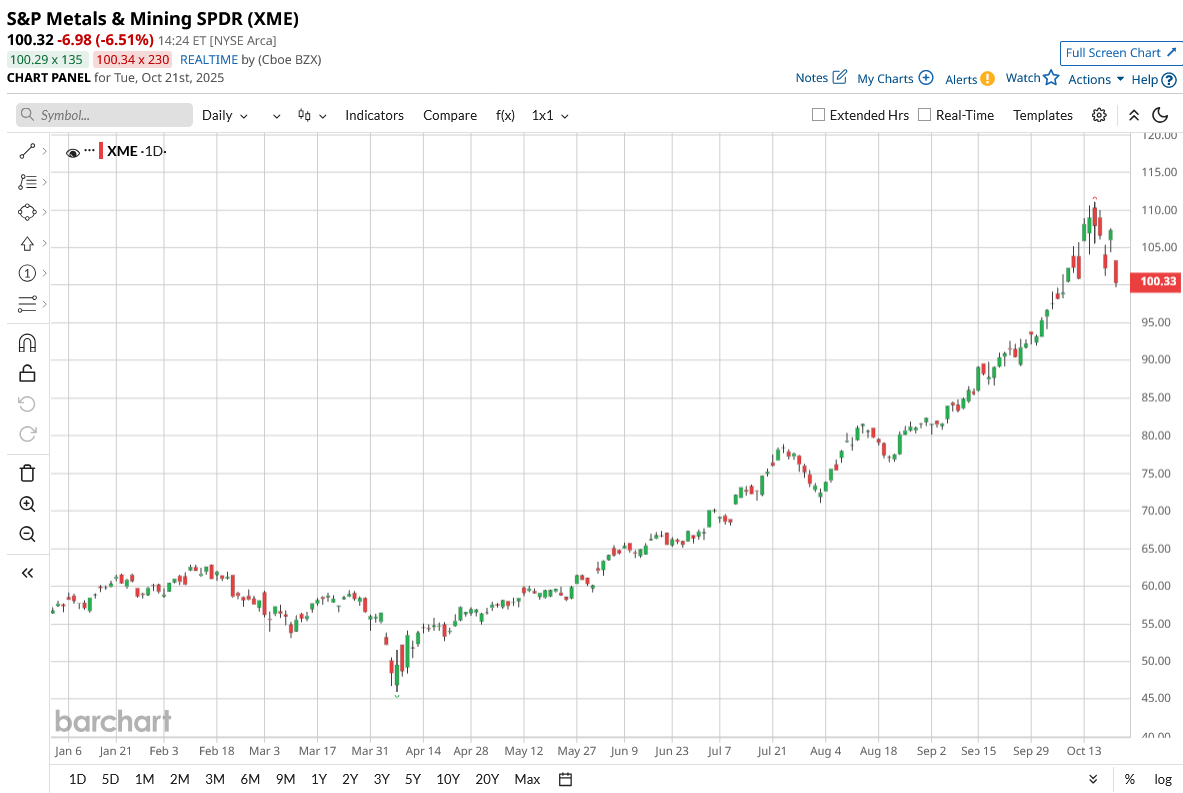Select the 10Y time range
The height and width of the screenshot is (793, 1183).
pos(448,779)
